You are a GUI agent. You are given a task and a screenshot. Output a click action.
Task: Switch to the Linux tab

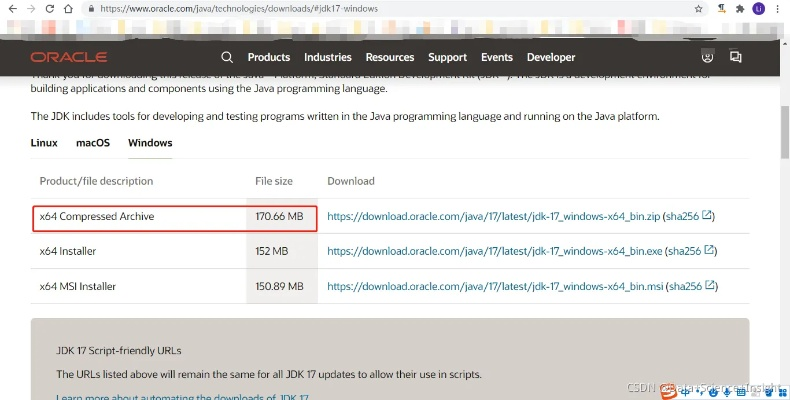click(x=44, y=143)
